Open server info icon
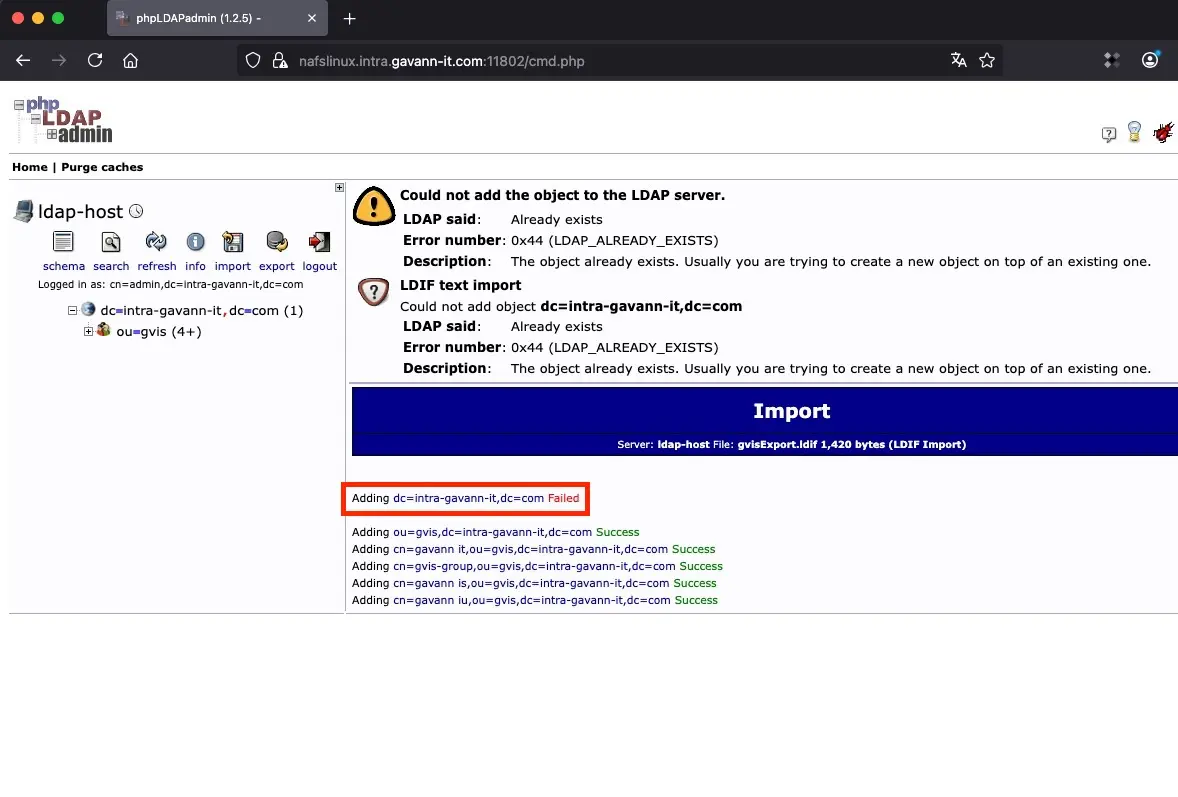Image resolution: width=1178 pixels, height=797 pixels. (195, 242)
